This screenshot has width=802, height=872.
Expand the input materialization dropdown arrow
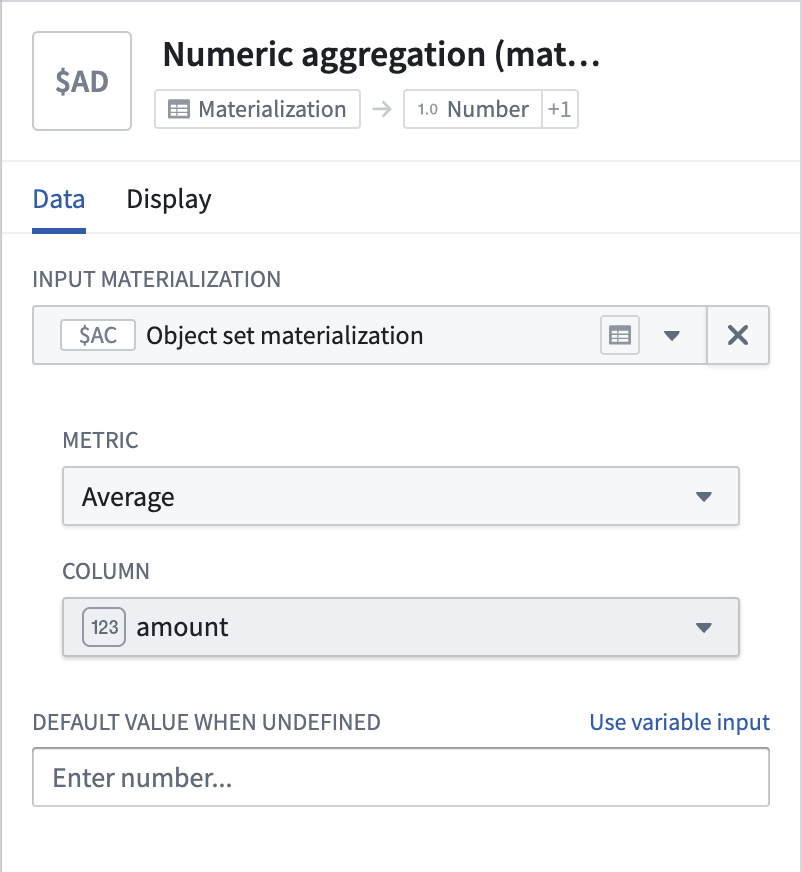[672, 335]
